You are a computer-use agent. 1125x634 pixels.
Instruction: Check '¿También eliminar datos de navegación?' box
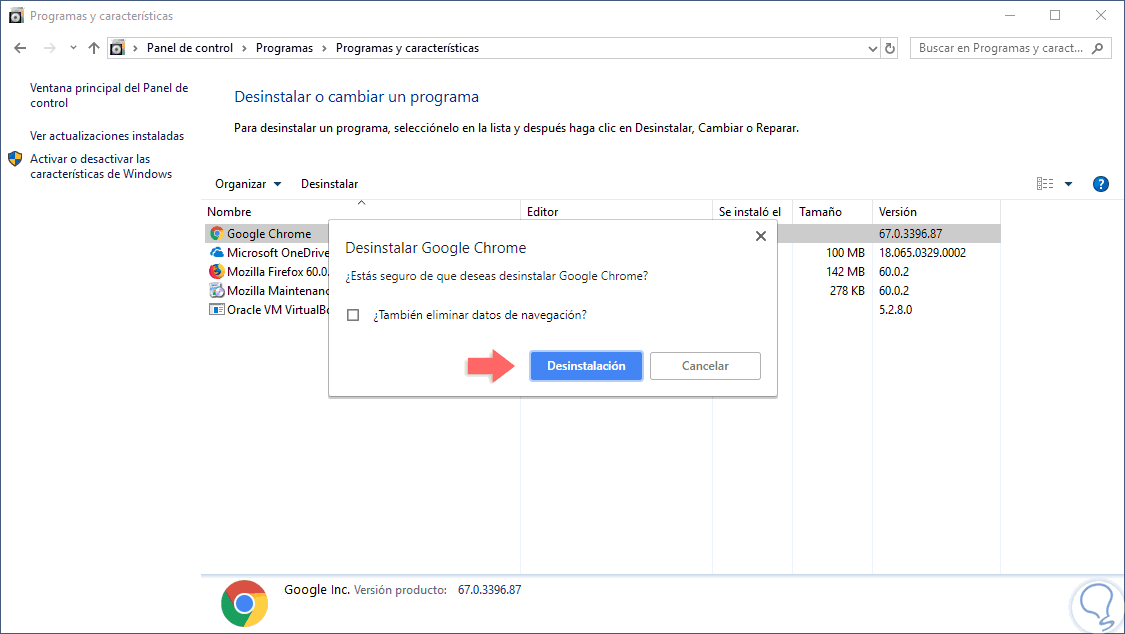[353, 315]
